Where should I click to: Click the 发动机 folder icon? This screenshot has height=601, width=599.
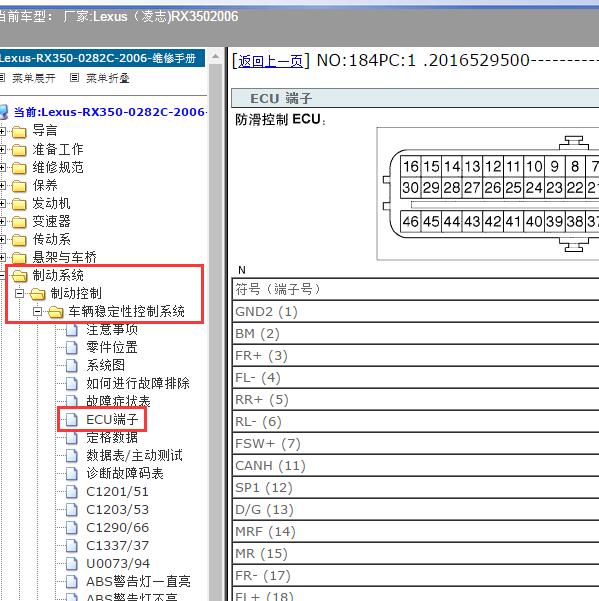[x=19, y=204]
